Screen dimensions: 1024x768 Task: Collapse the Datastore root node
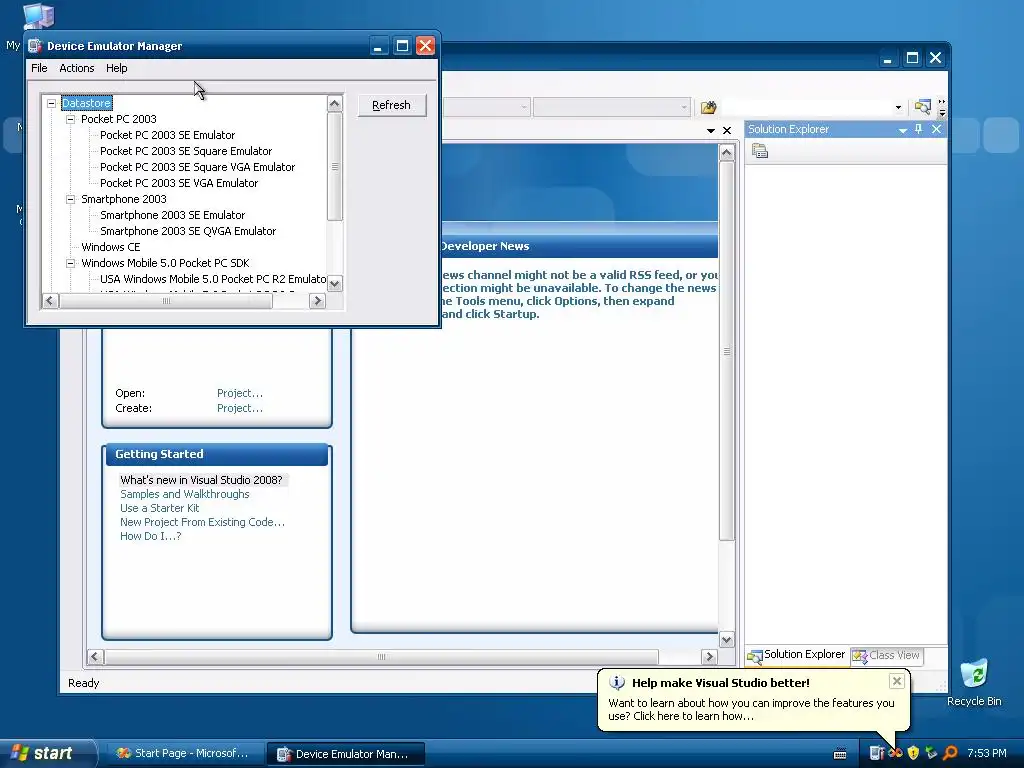(x=52, y=103)
